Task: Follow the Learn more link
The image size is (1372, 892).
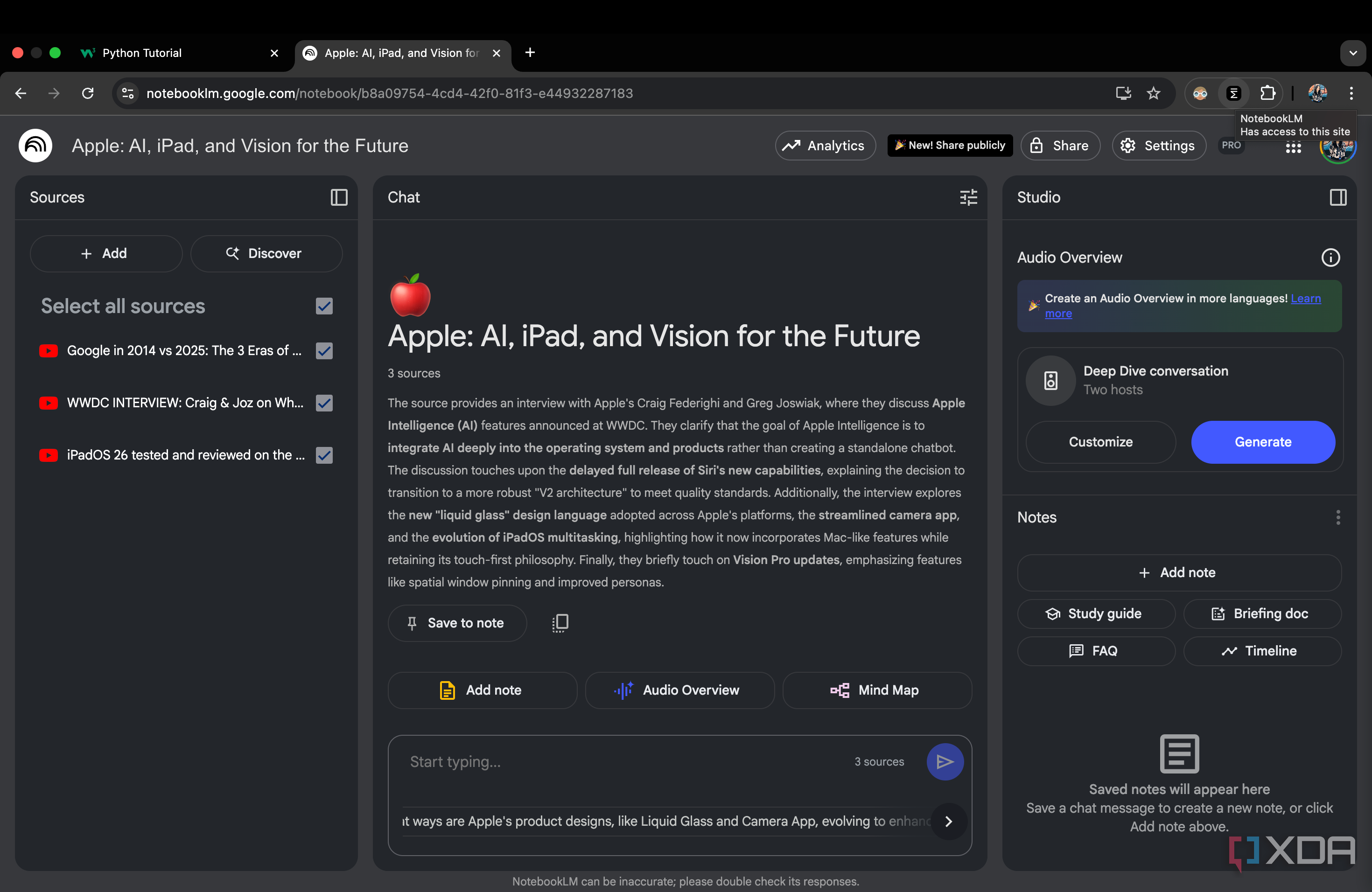Action: point(1306,299)
